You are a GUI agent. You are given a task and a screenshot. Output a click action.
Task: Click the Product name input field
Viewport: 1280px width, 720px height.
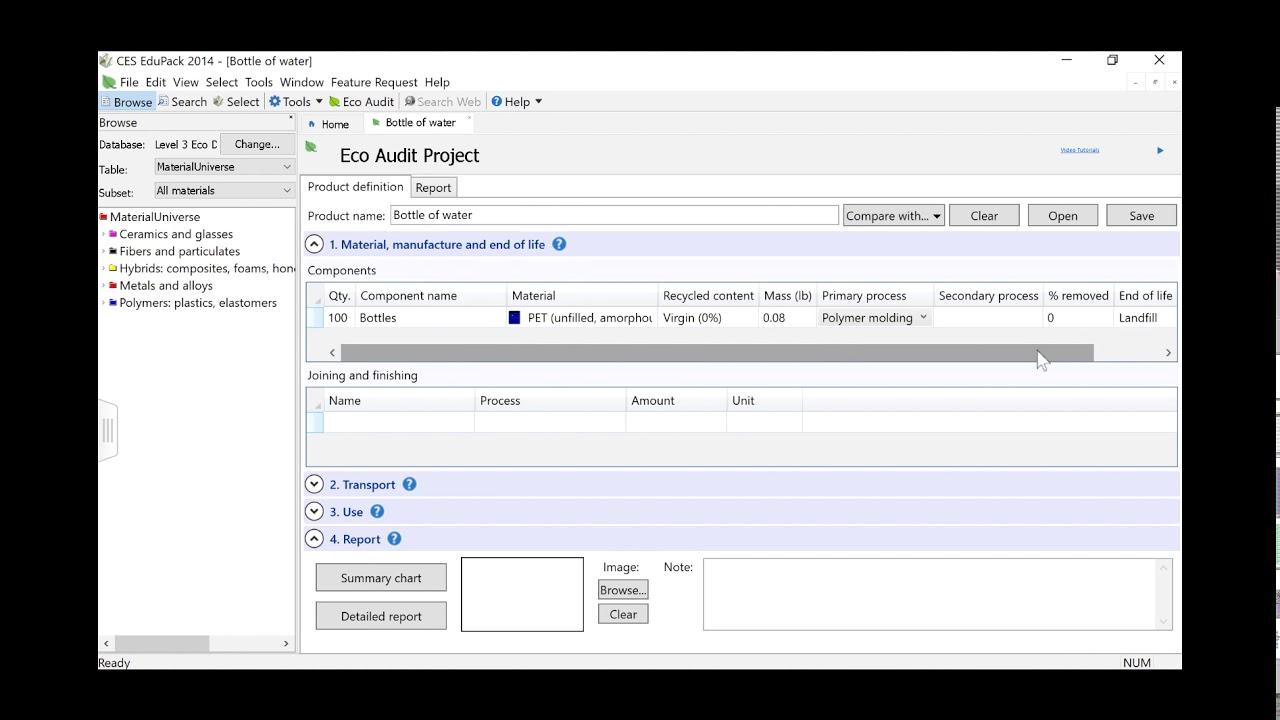pos(614,215)
